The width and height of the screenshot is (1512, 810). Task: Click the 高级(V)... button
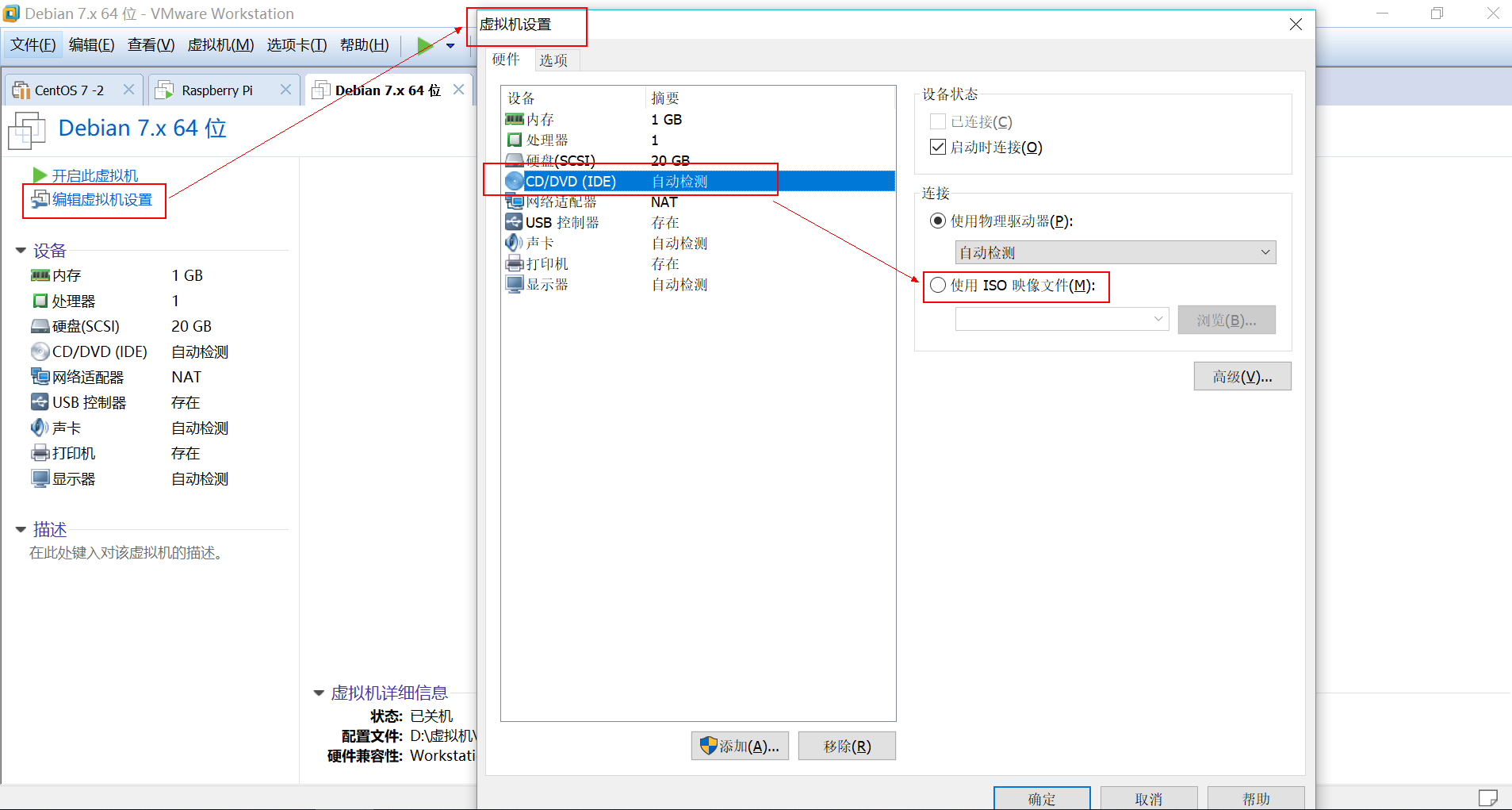(1242, 376)
